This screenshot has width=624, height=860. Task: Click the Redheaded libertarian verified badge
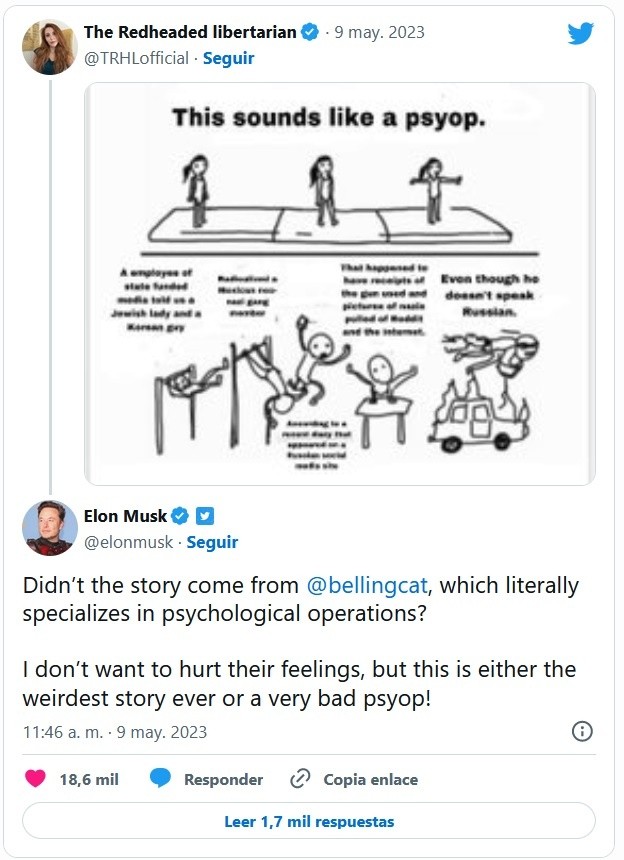pos(310,32)
